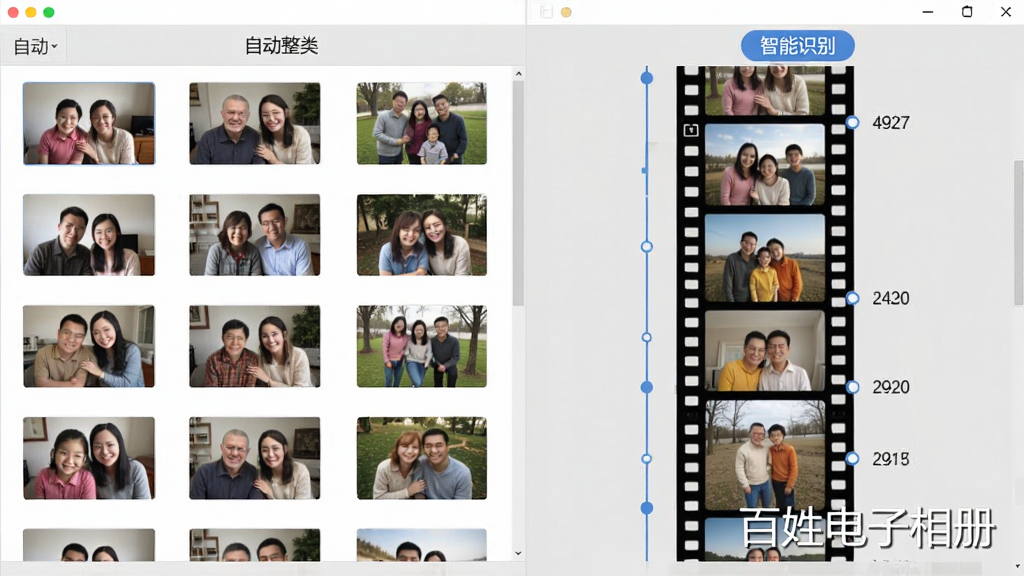
Task: Select photo of young girl in pink with woman
Action: click(x=89, y=458)
